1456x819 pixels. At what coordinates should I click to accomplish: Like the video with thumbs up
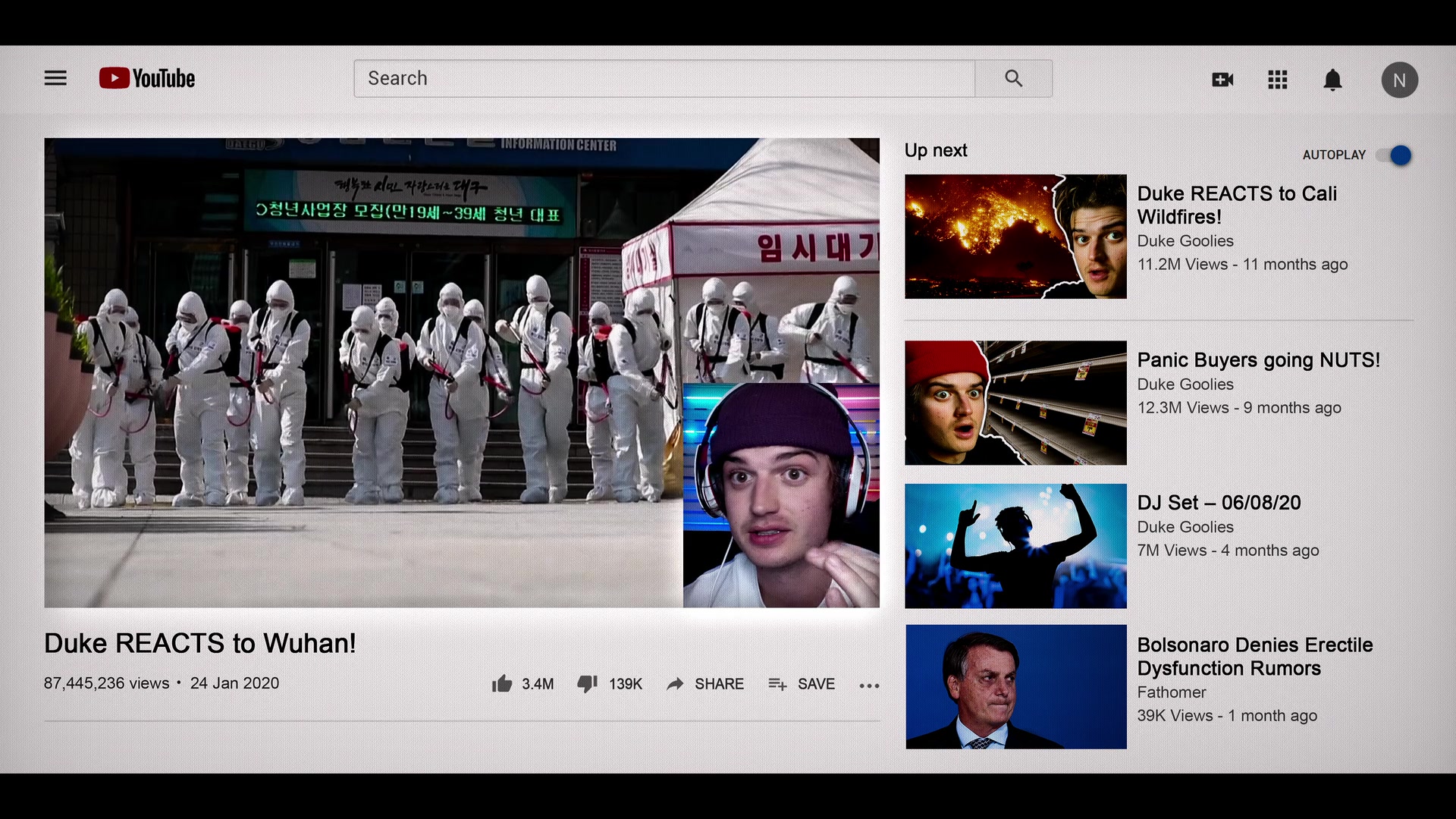click(502, 683)
